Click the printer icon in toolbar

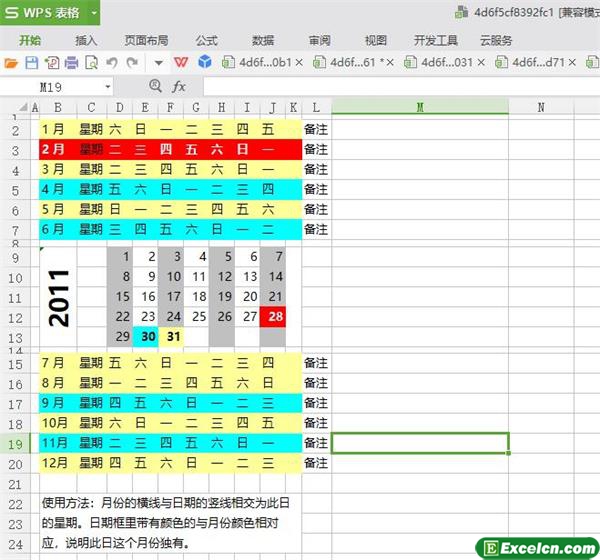click(x=71, y=63)
